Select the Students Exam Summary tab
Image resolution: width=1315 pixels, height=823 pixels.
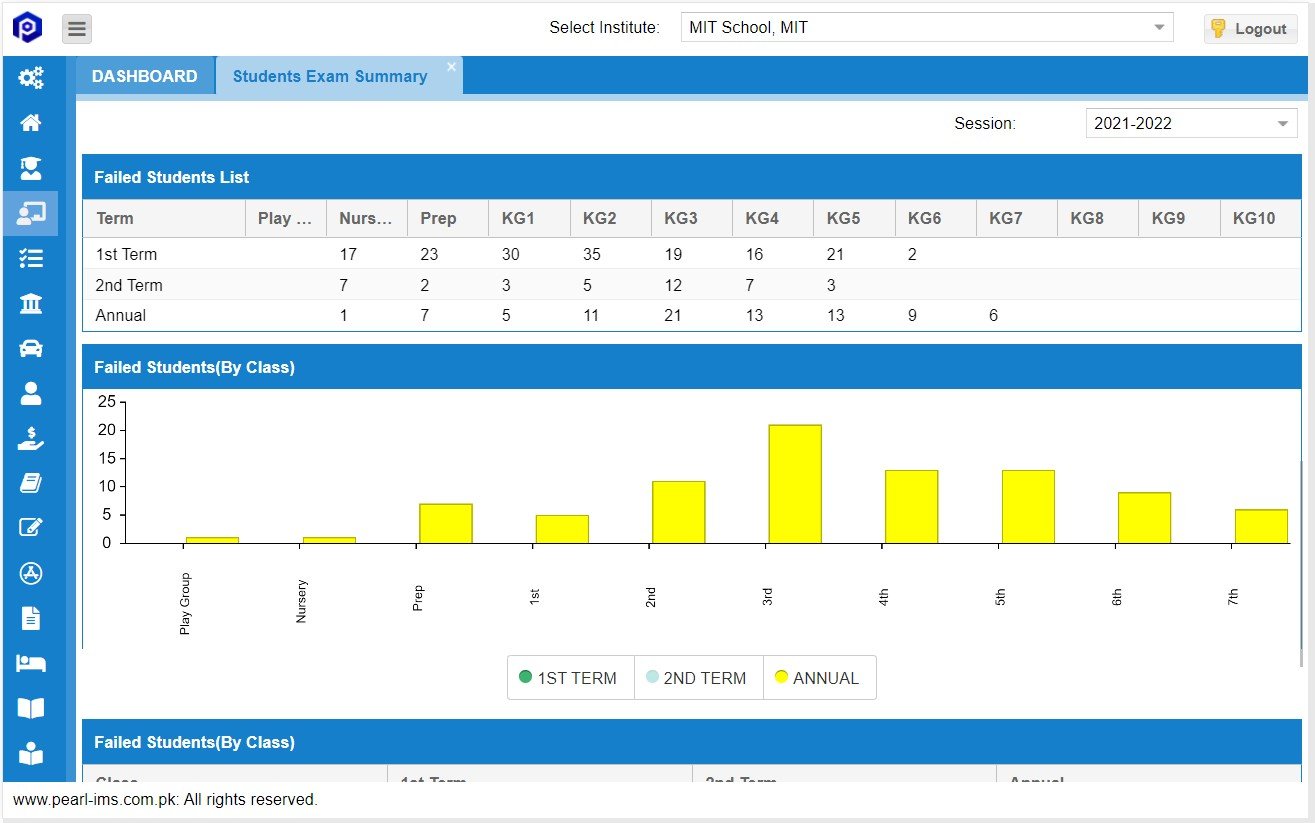pos(330,77)
